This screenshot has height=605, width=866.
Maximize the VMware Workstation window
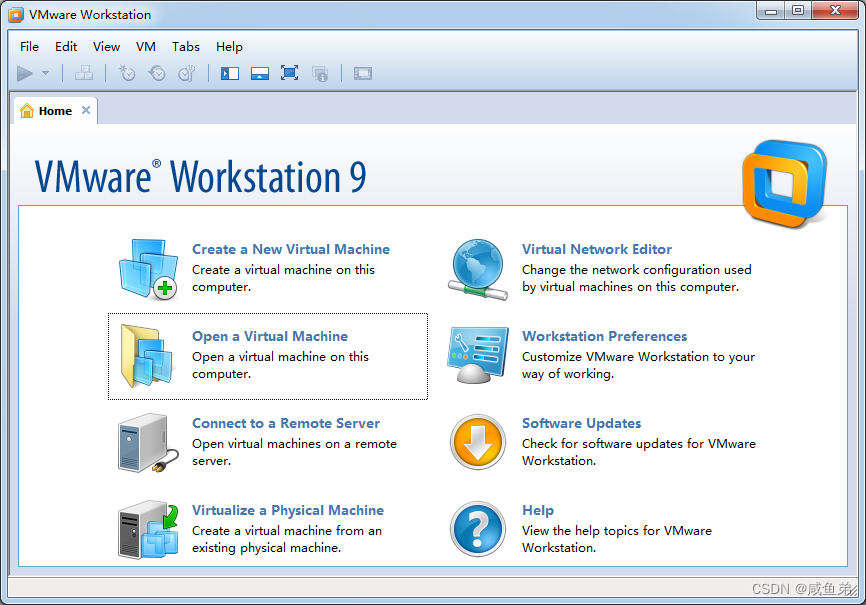click(798, 10)
